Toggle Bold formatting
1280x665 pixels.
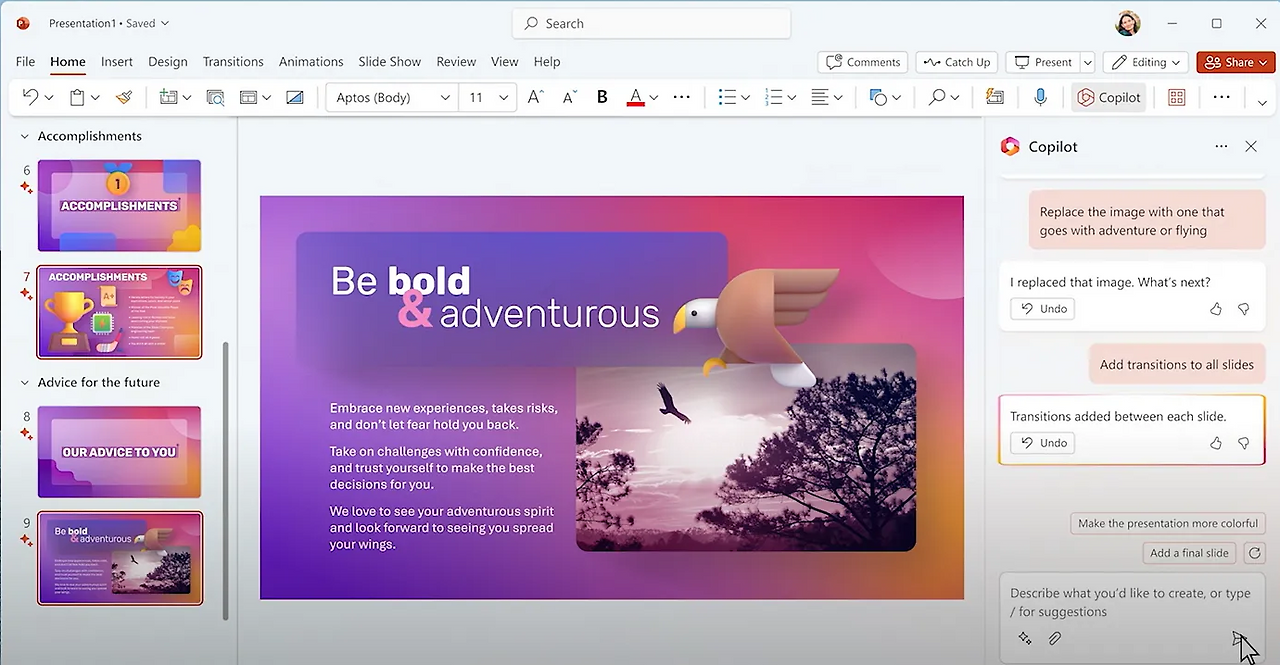pyautogui.click(x=601, y=96)
